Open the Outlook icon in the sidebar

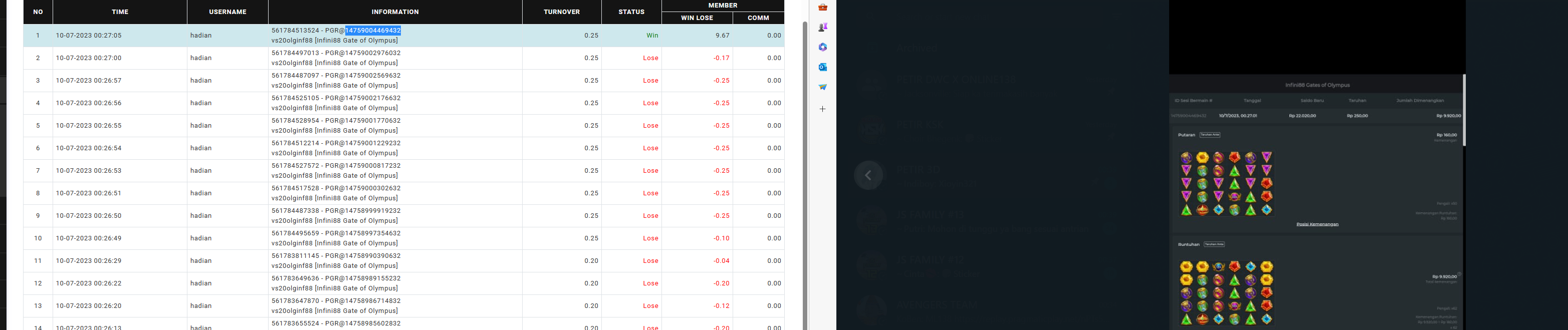tap(823, 67)
